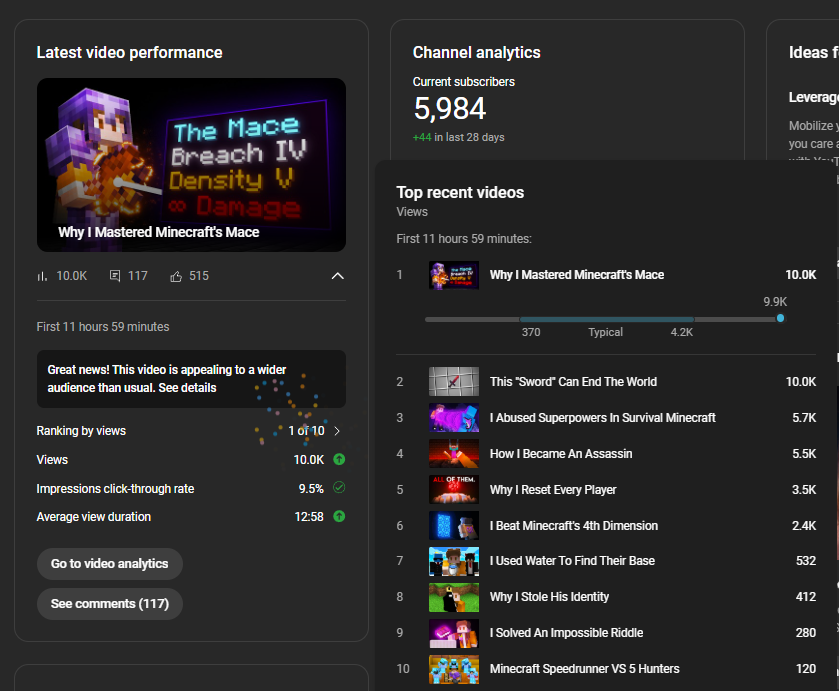This screenshot has height=691, width=839.
Task: Select title "I Solved An Impossible Riddle"
Action: tap(566, 633)
